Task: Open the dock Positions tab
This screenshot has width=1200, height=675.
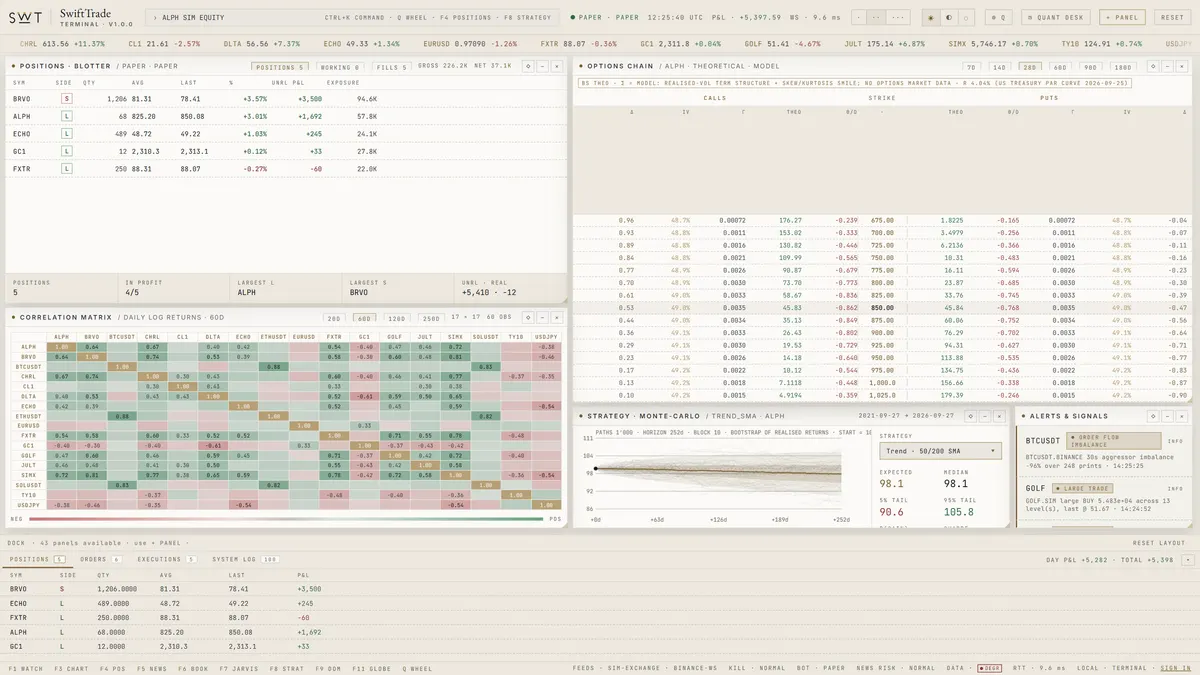Action: click(x=36, y=559)
